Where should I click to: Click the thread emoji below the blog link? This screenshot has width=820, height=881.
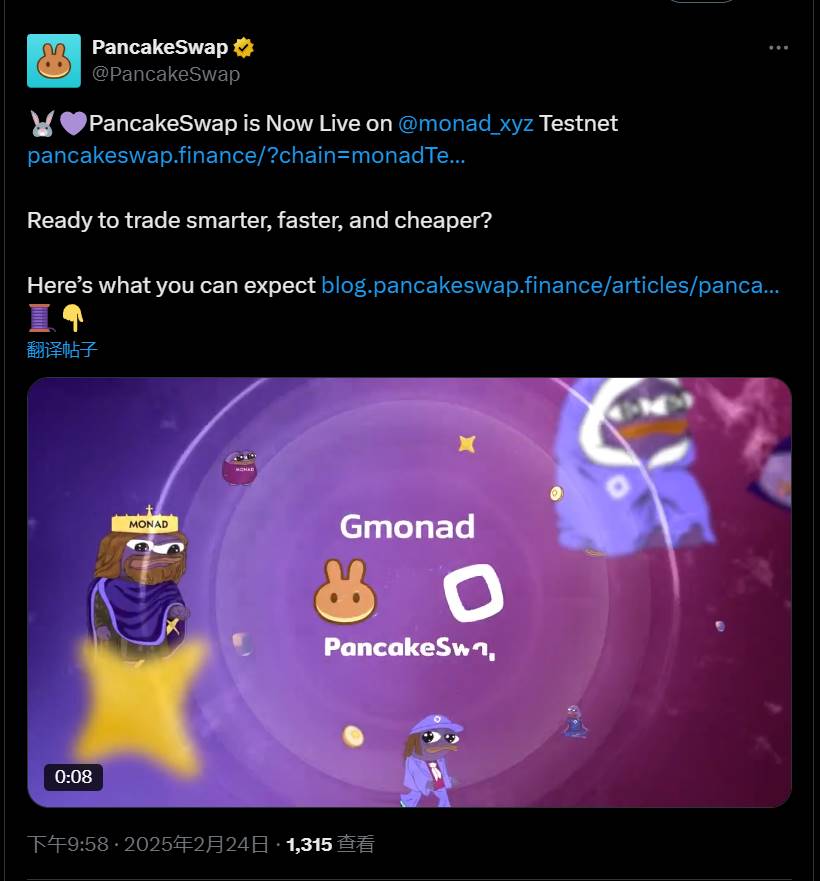40,318
